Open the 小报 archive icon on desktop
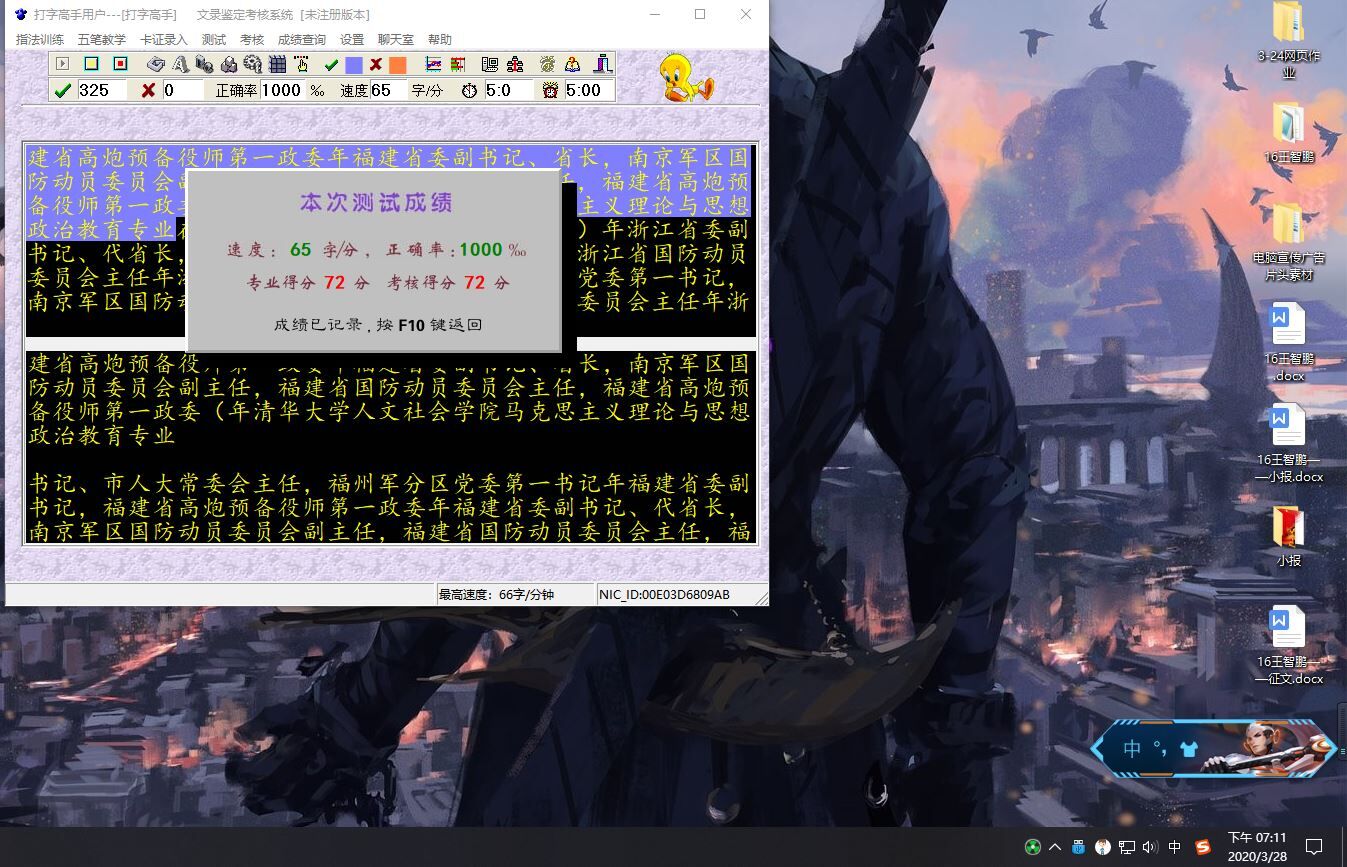1347x867 pixels. pos(1289,537)
